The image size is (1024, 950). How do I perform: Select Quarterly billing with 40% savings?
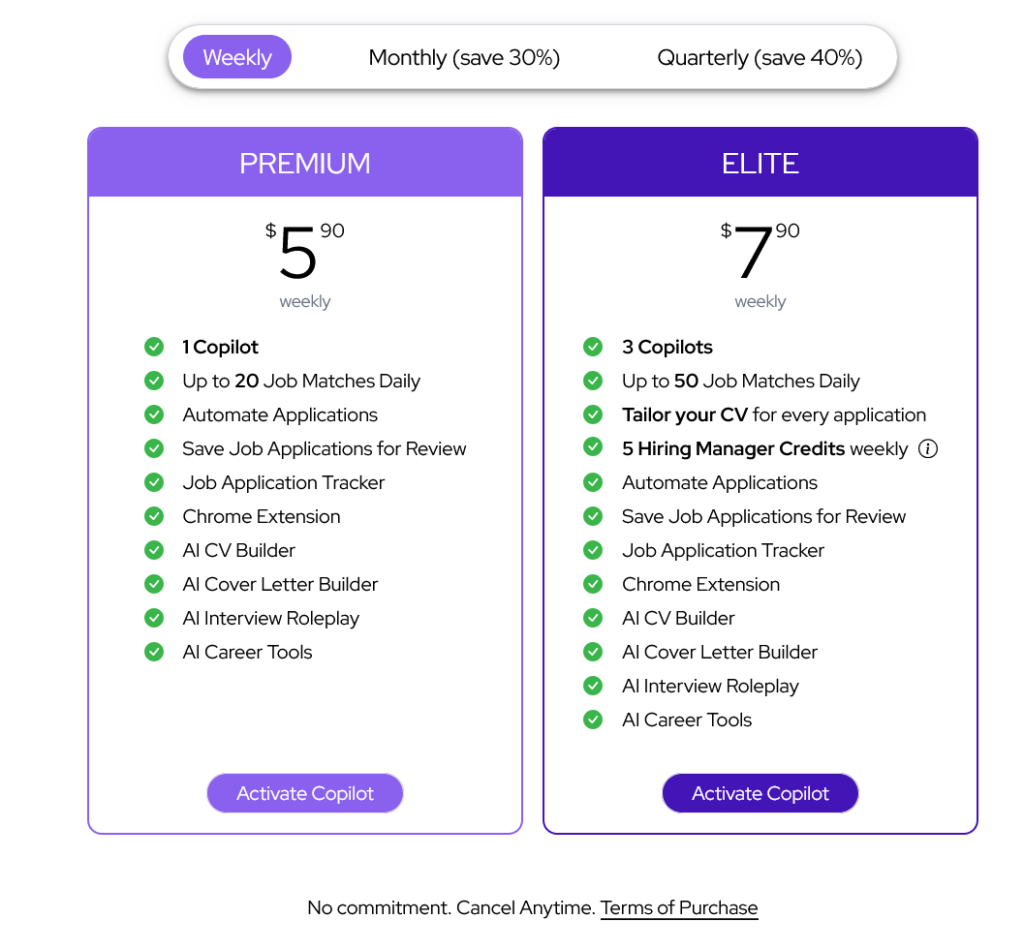point(759,57)
